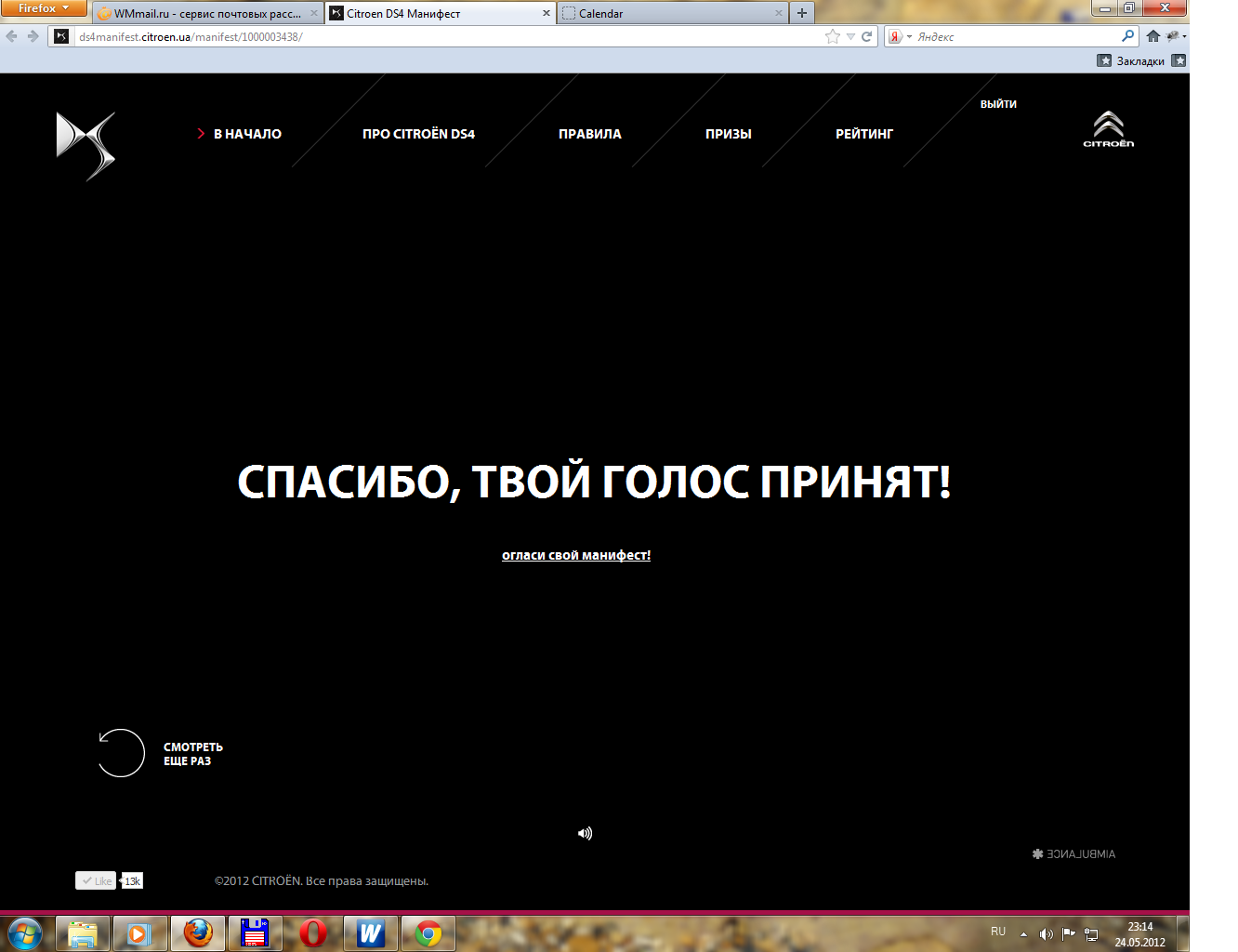The width and height of the screenshot is (1238, 952).
Task: Click the AIMBULANCE credit link
Action: pos(1073,853)
